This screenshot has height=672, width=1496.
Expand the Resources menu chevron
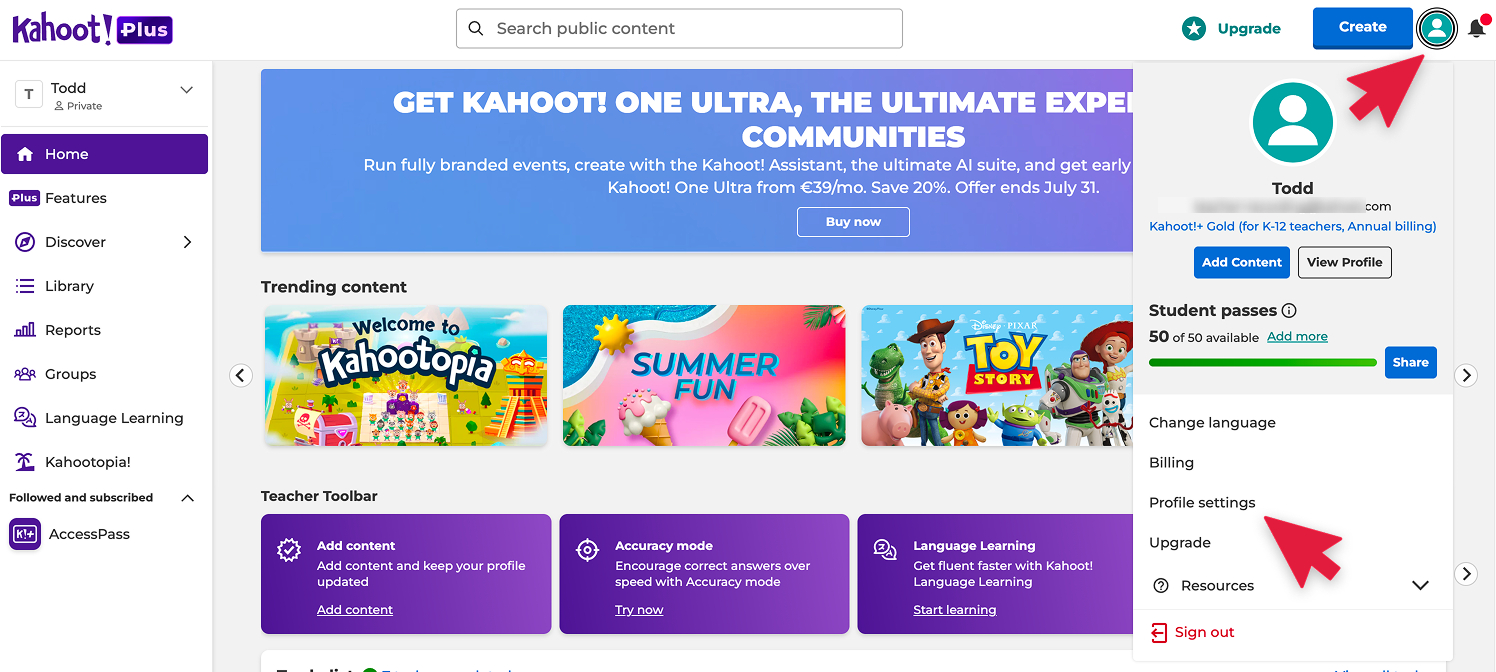1420,586
